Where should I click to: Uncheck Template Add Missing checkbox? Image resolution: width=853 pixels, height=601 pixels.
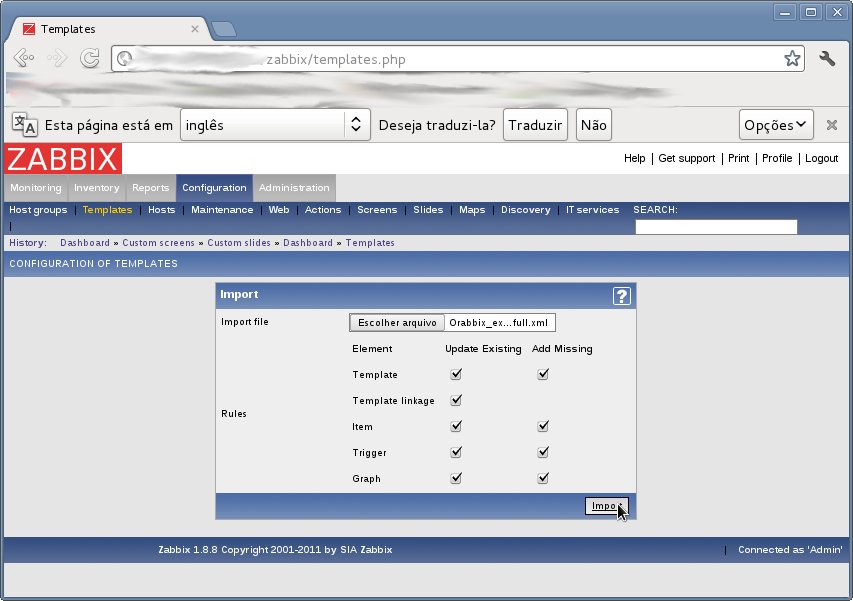pyautogui.click(x=543, y=374)
